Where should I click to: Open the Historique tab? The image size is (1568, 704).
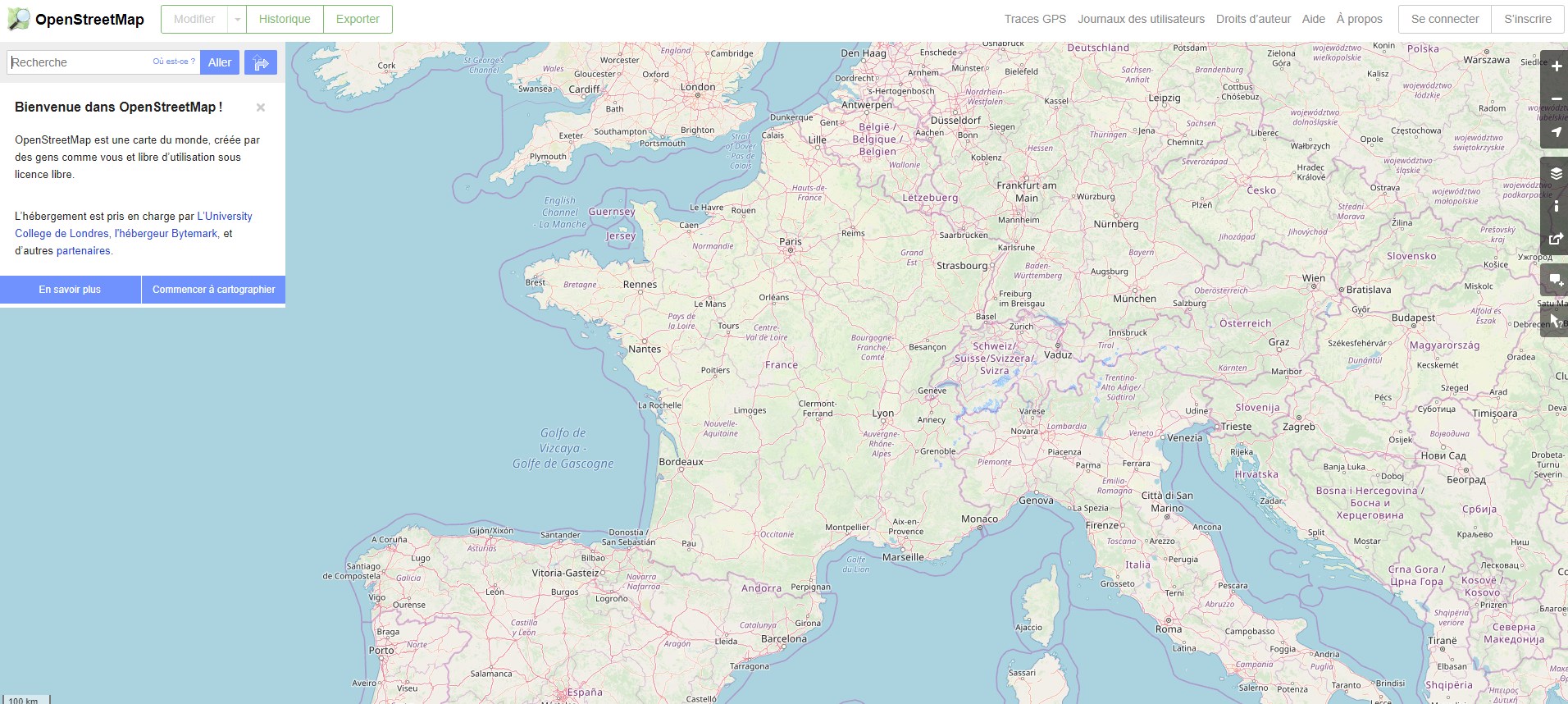click(285, 19)
